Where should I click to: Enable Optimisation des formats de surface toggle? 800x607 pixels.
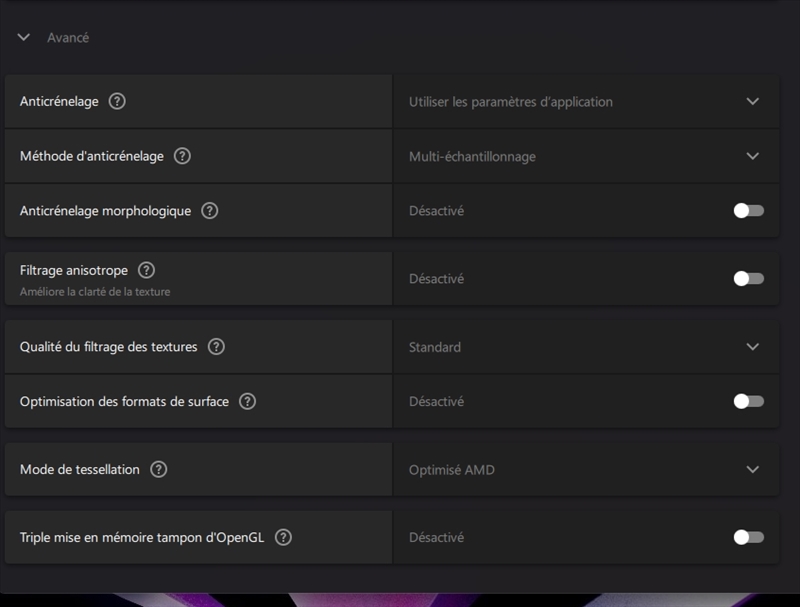(x=748, y=401)
